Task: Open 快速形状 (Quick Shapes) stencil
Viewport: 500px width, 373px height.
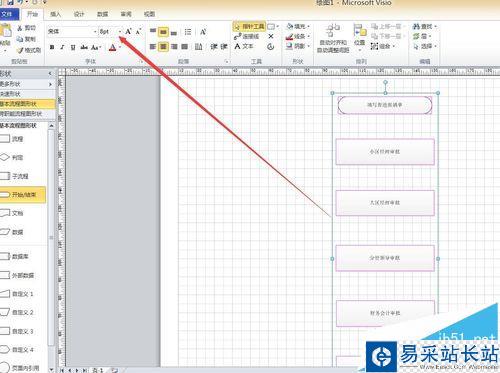Action: point(27,94)
